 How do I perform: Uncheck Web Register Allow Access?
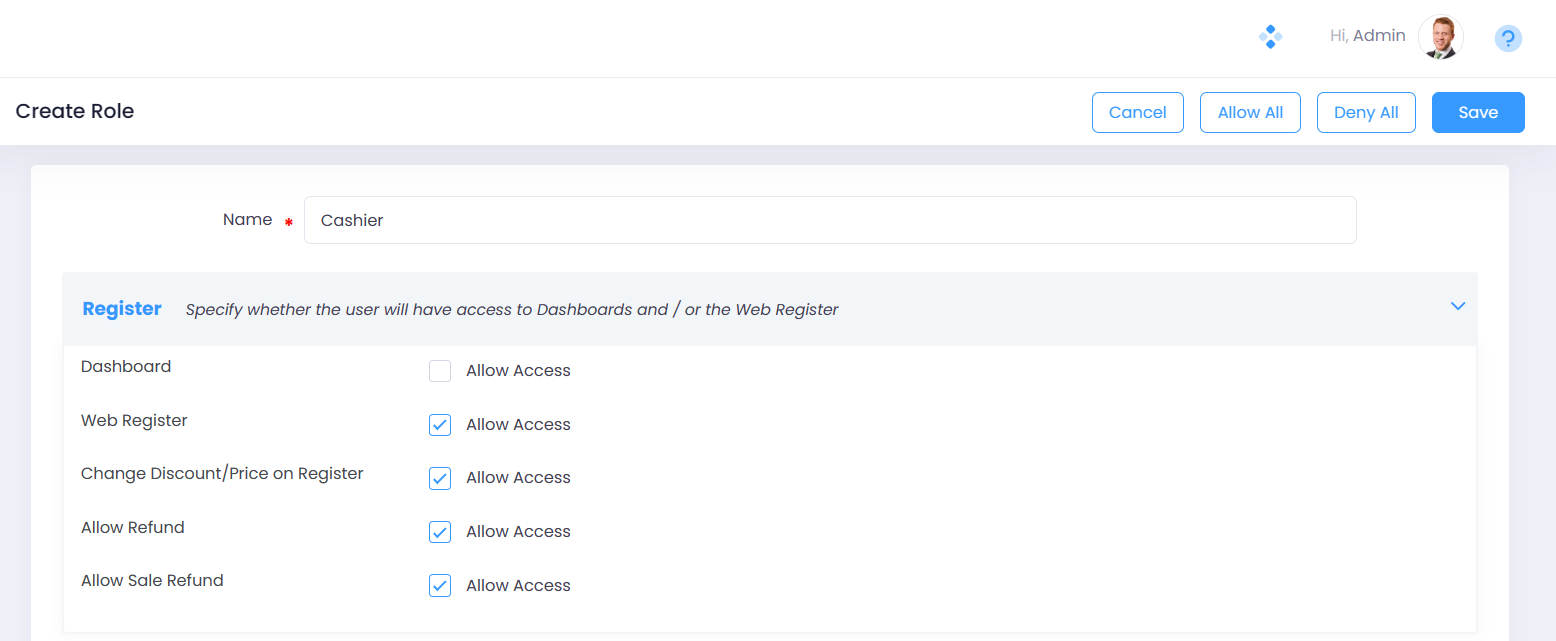click(440, 425)
